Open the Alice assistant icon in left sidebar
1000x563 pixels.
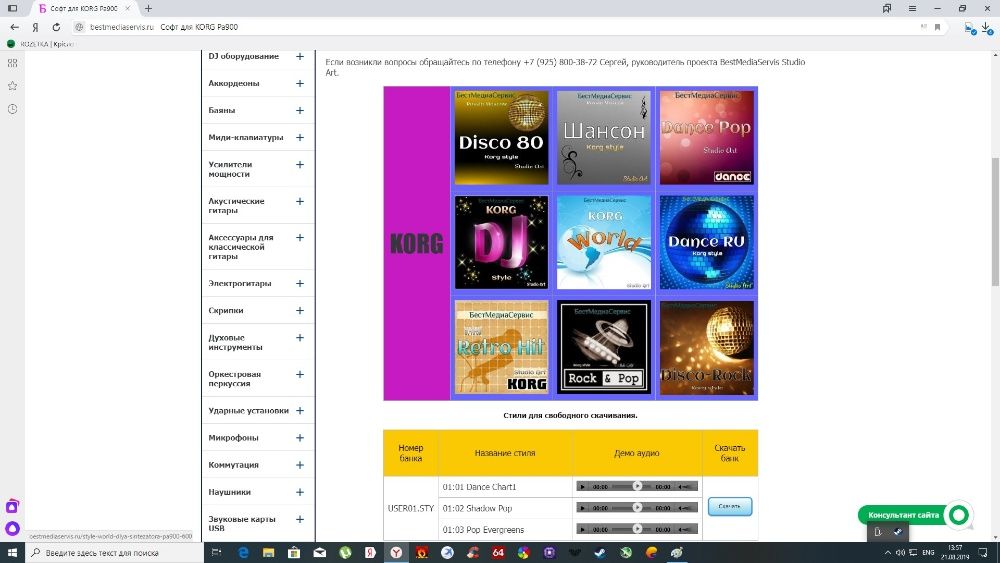[x=12, y=529]
